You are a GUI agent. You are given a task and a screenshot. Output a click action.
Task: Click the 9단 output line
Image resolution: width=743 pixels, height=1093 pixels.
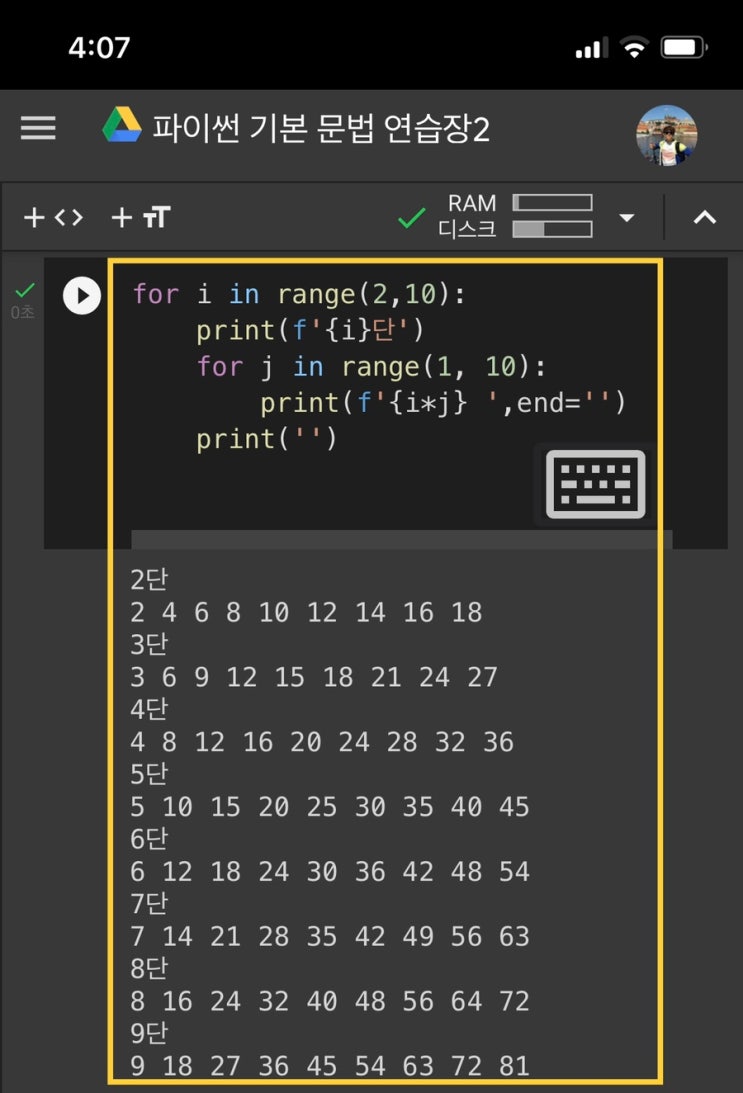pos(150,1033)
